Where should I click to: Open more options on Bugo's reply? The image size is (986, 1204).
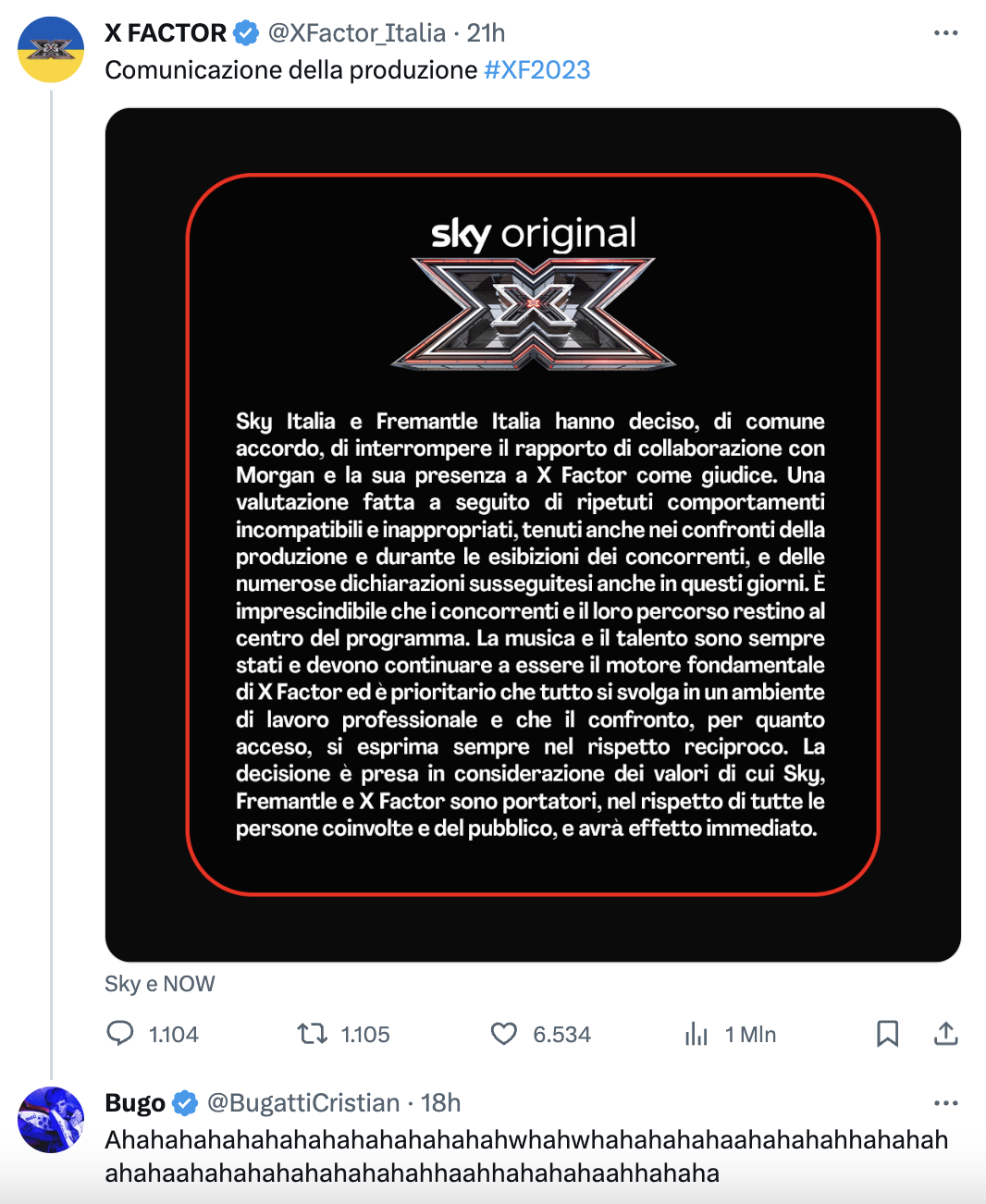[945, 1103]
